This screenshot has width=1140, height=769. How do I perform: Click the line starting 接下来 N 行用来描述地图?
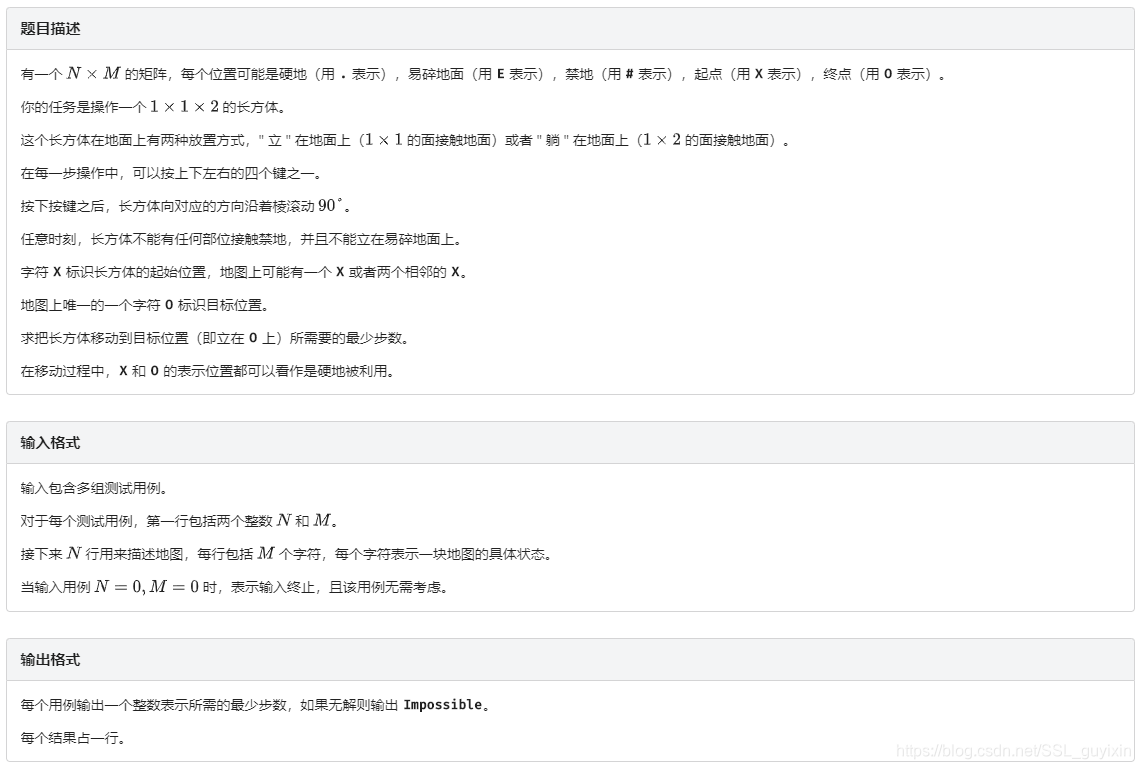coord(286,555)
